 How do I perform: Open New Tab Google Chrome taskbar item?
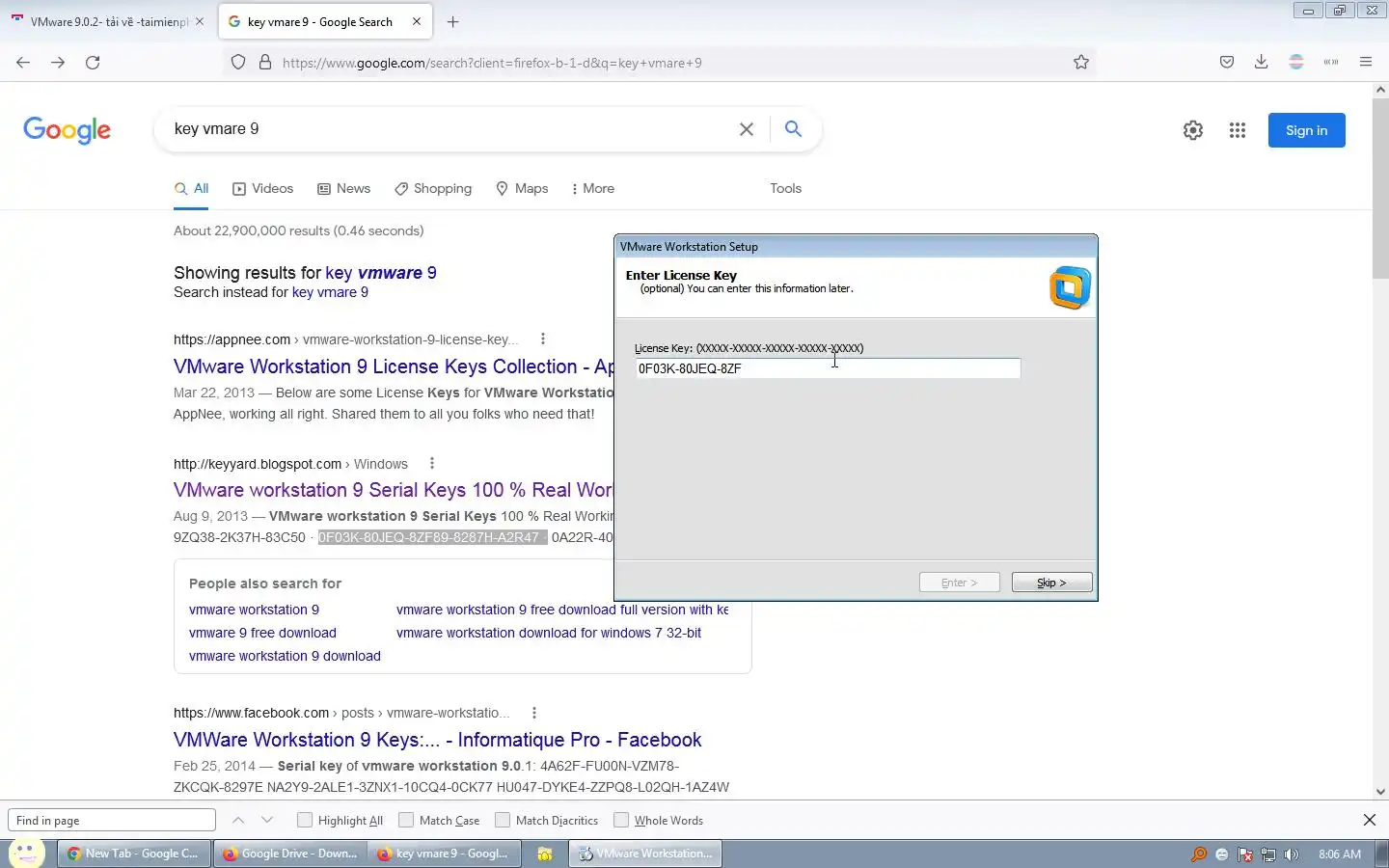(133, 854)
